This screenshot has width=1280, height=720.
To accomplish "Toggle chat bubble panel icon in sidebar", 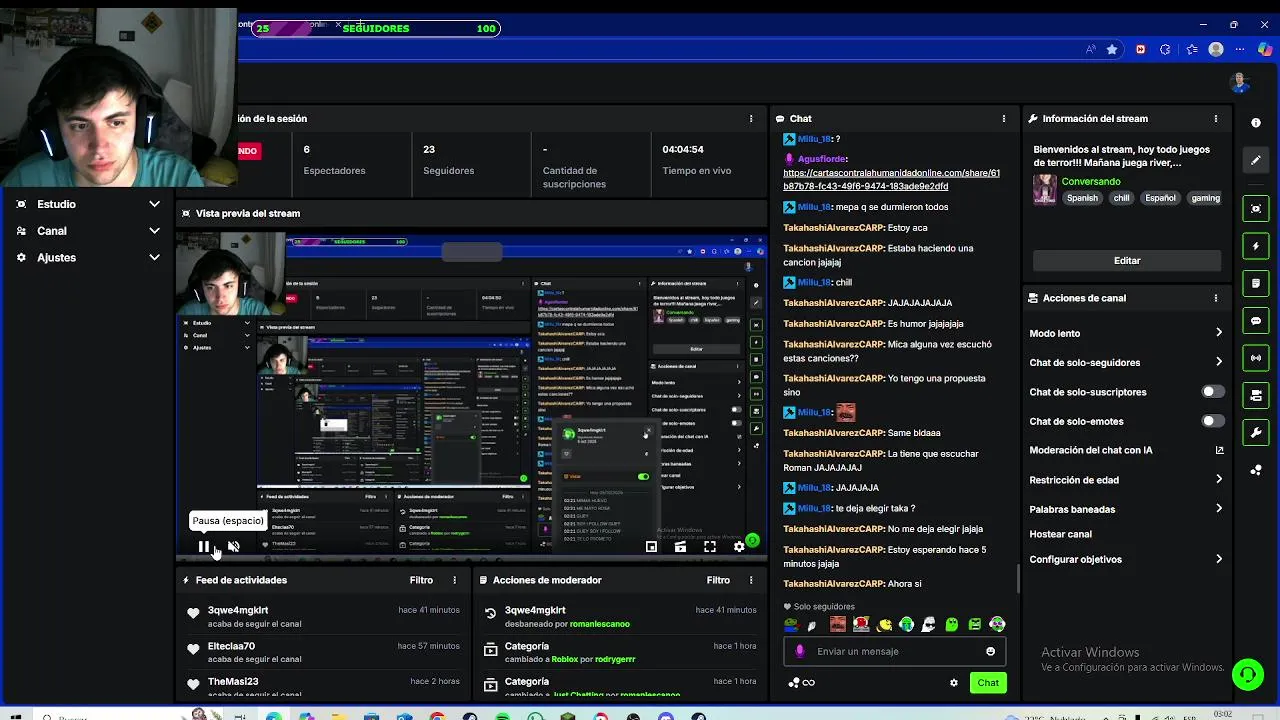I will pyautogui.click(x=1256, y=321).
